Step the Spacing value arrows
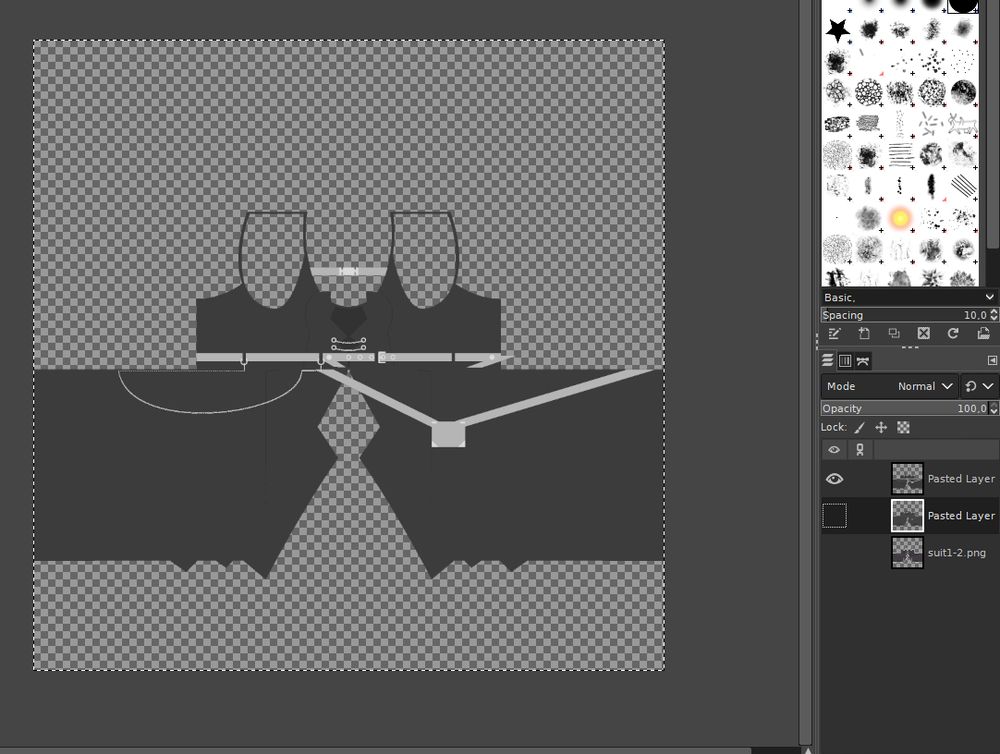 [994, 315]
